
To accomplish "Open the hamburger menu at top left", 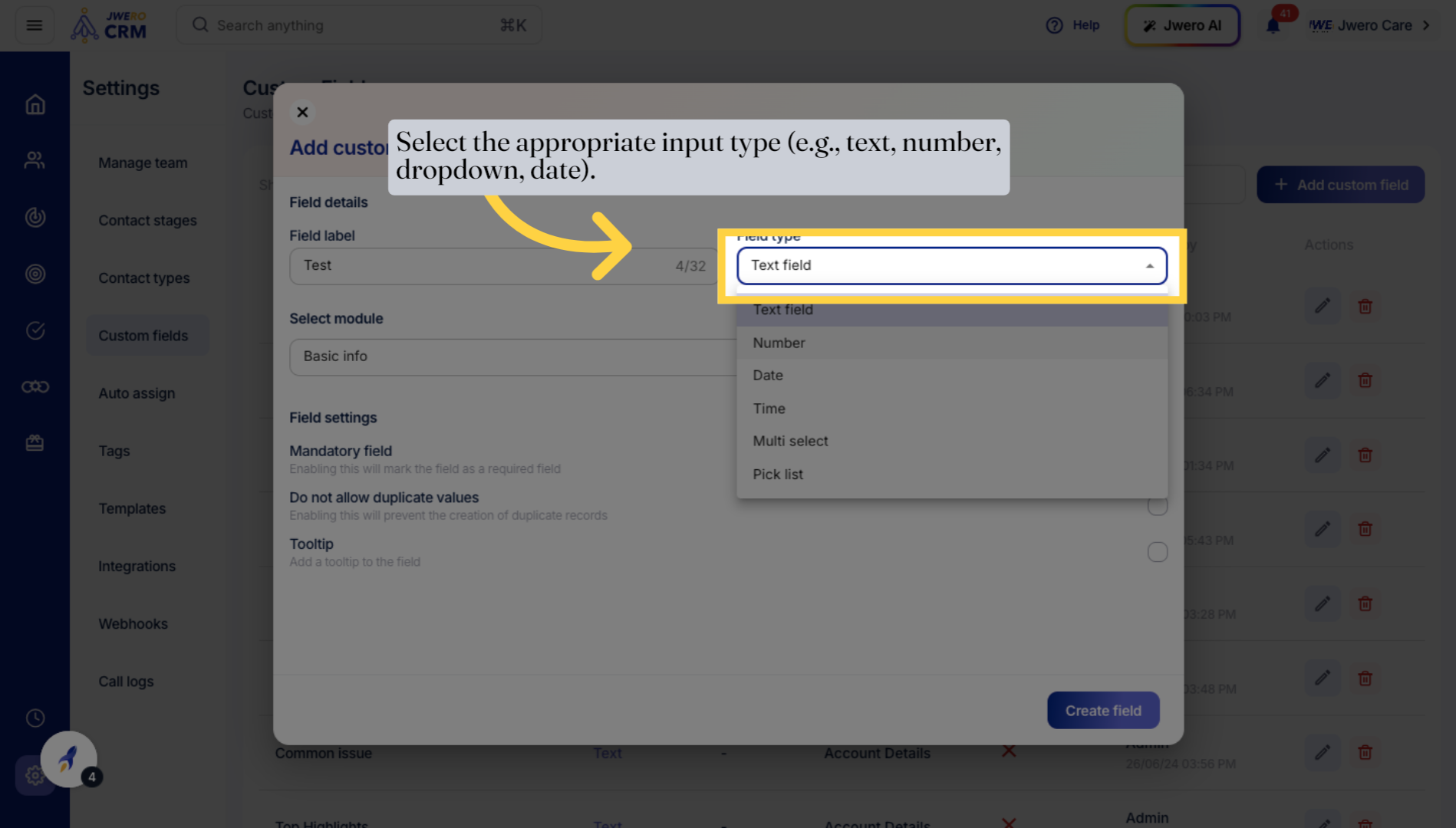I will coord(34,25).
